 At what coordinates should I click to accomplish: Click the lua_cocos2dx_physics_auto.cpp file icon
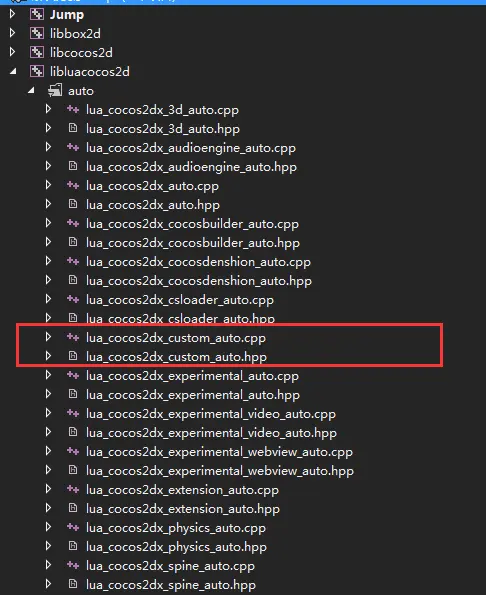click(73, 527)
